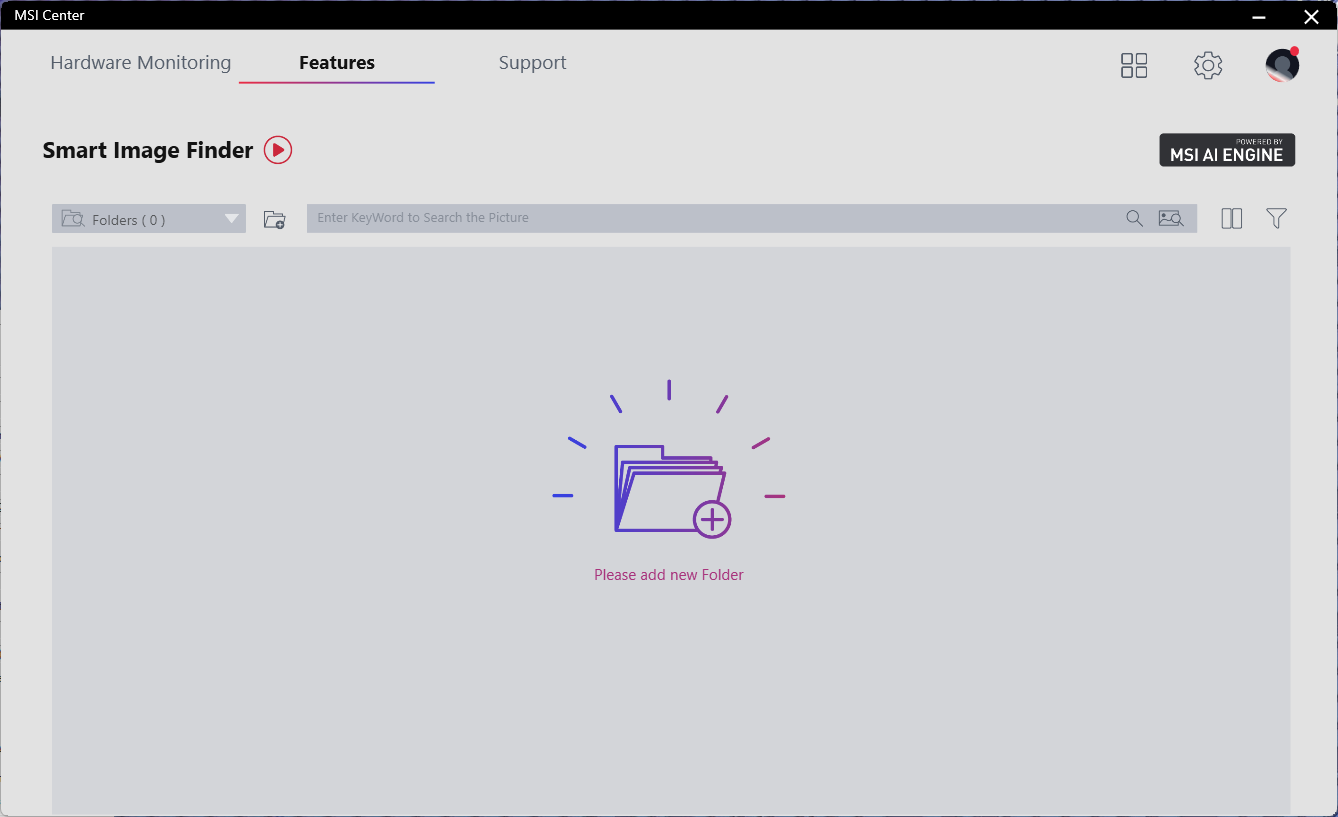Open the apps grid view icon
1338x817 pixels.
(1134, 66)
